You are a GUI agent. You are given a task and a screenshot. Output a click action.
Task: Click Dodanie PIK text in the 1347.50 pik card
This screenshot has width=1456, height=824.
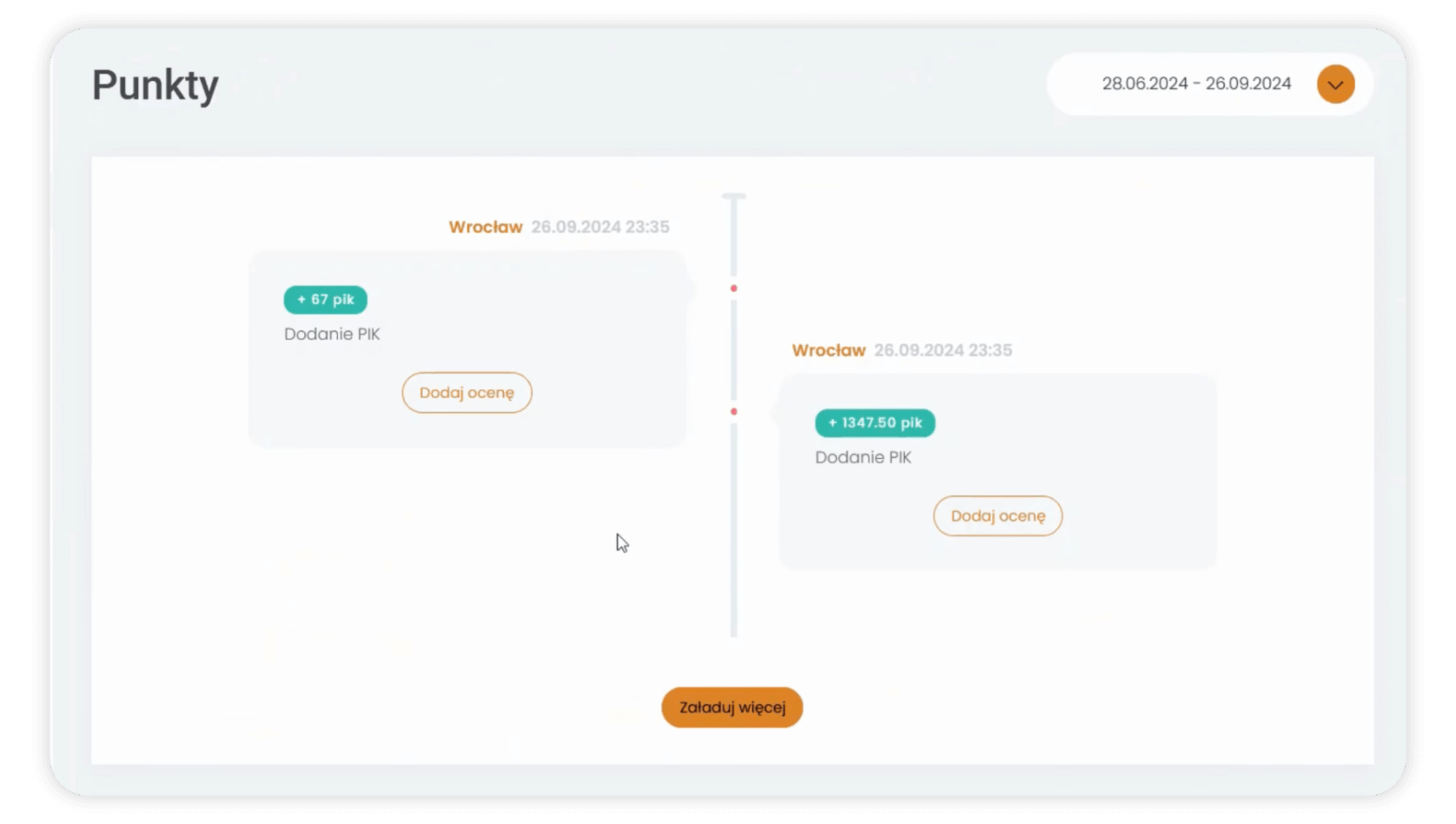pyautogui.click(x=863, y=458)
